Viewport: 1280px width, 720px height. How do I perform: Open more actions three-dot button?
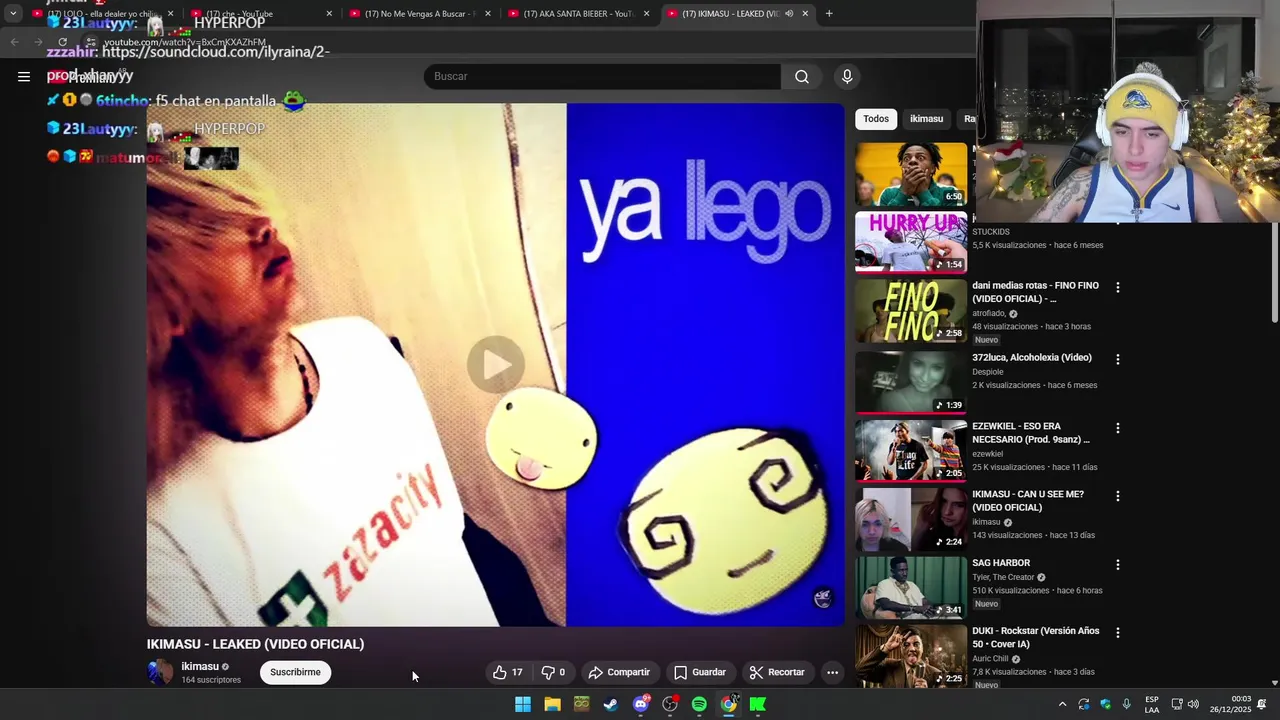832,672
